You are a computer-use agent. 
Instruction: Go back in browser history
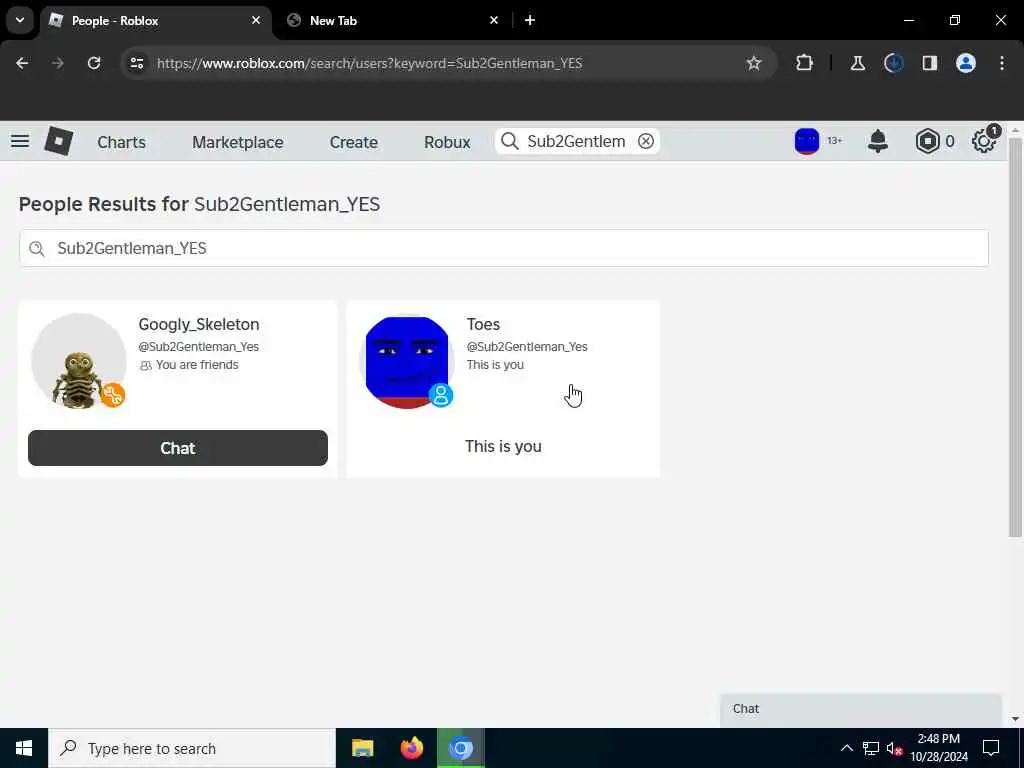coord(22,63)
